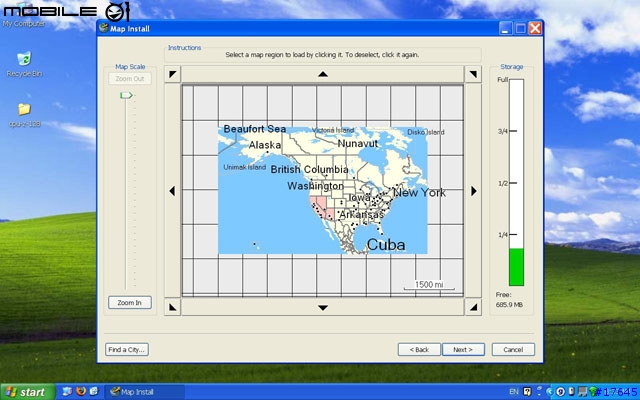Click the Beaufort Sea map label
The image size is (640, 400).
255,129
